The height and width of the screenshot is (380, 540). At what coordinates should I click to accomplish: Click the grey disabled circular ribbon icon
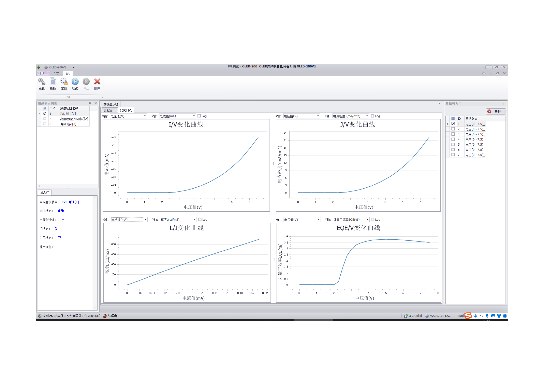pos(86,82)
